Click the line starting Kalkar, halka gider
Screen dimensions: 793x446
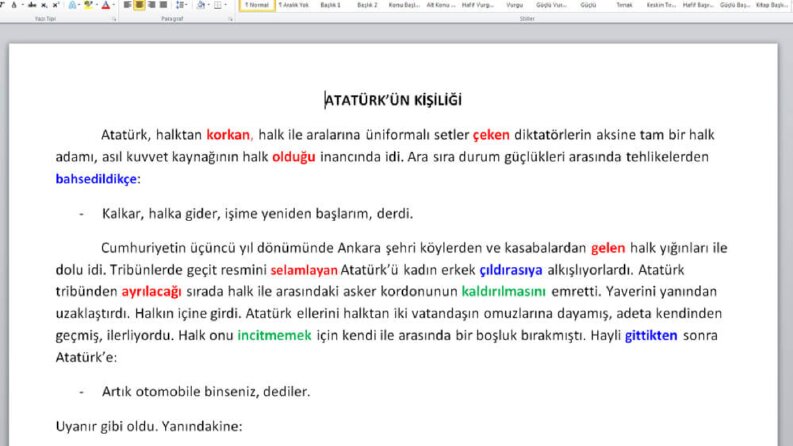point(257,214)
